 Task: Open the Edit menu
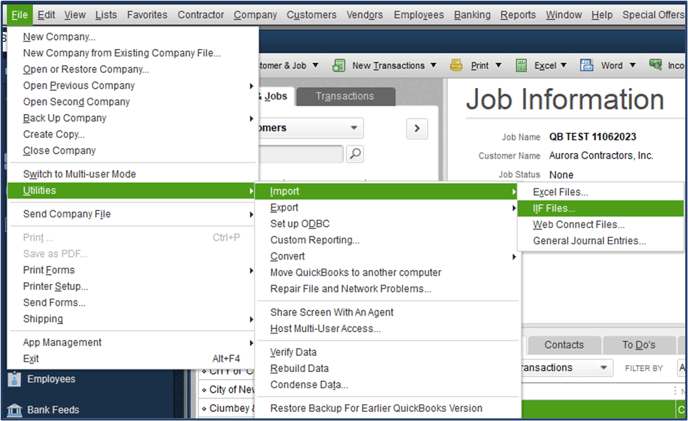pos(46,15)
